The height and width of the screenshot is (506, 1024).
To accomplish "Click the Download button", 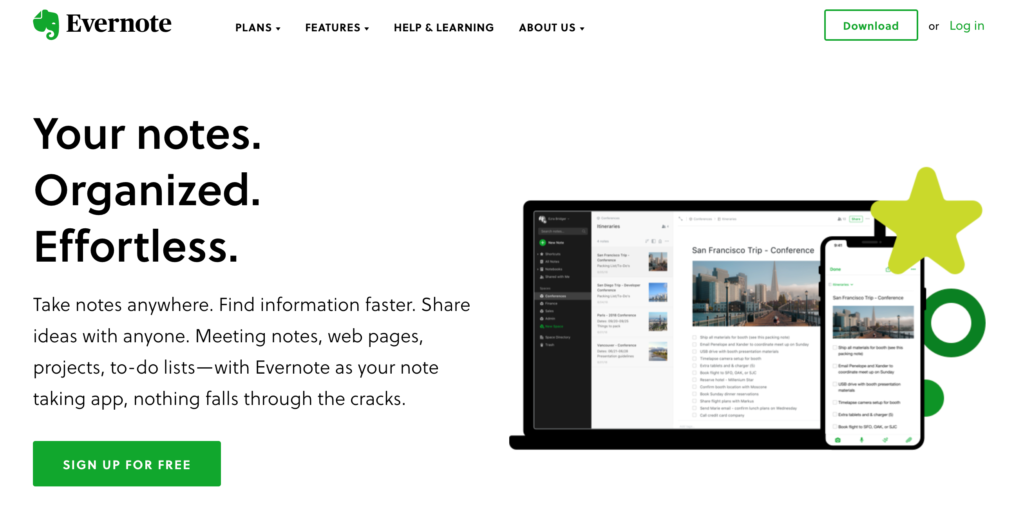I will (x=871, y=25).
